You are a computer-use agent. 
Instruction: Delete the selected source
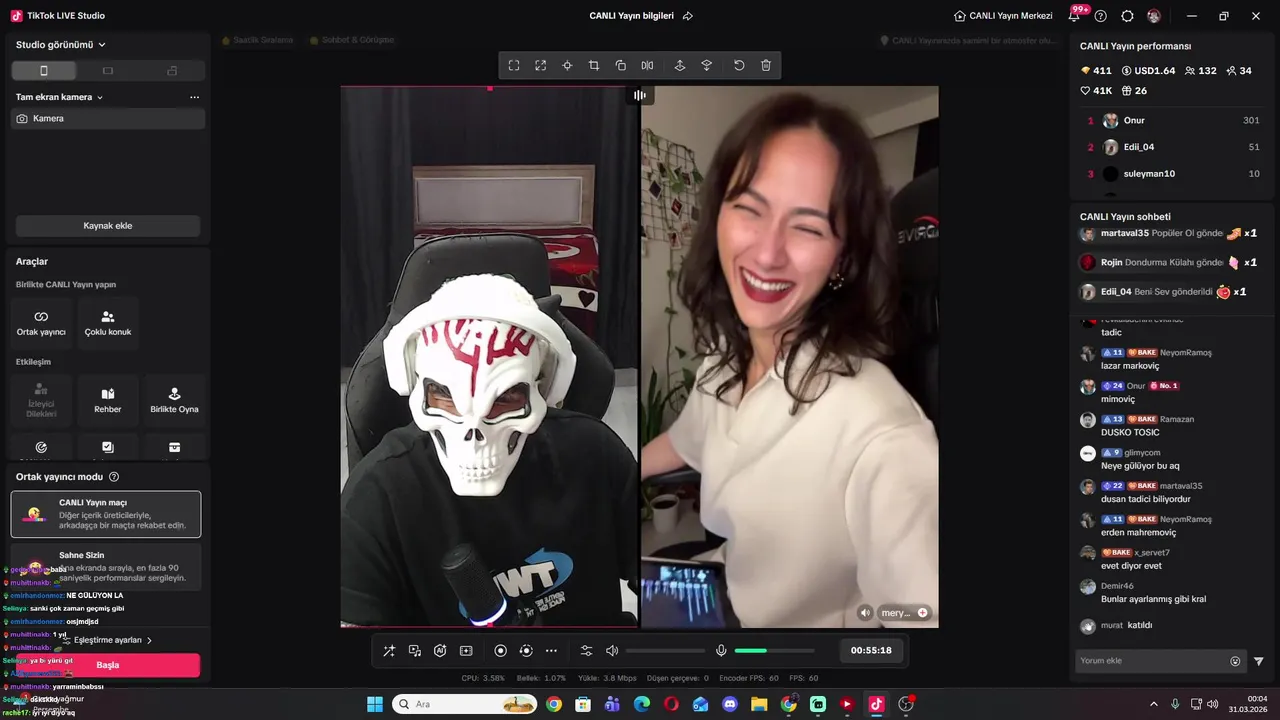(x=766, y=65)
